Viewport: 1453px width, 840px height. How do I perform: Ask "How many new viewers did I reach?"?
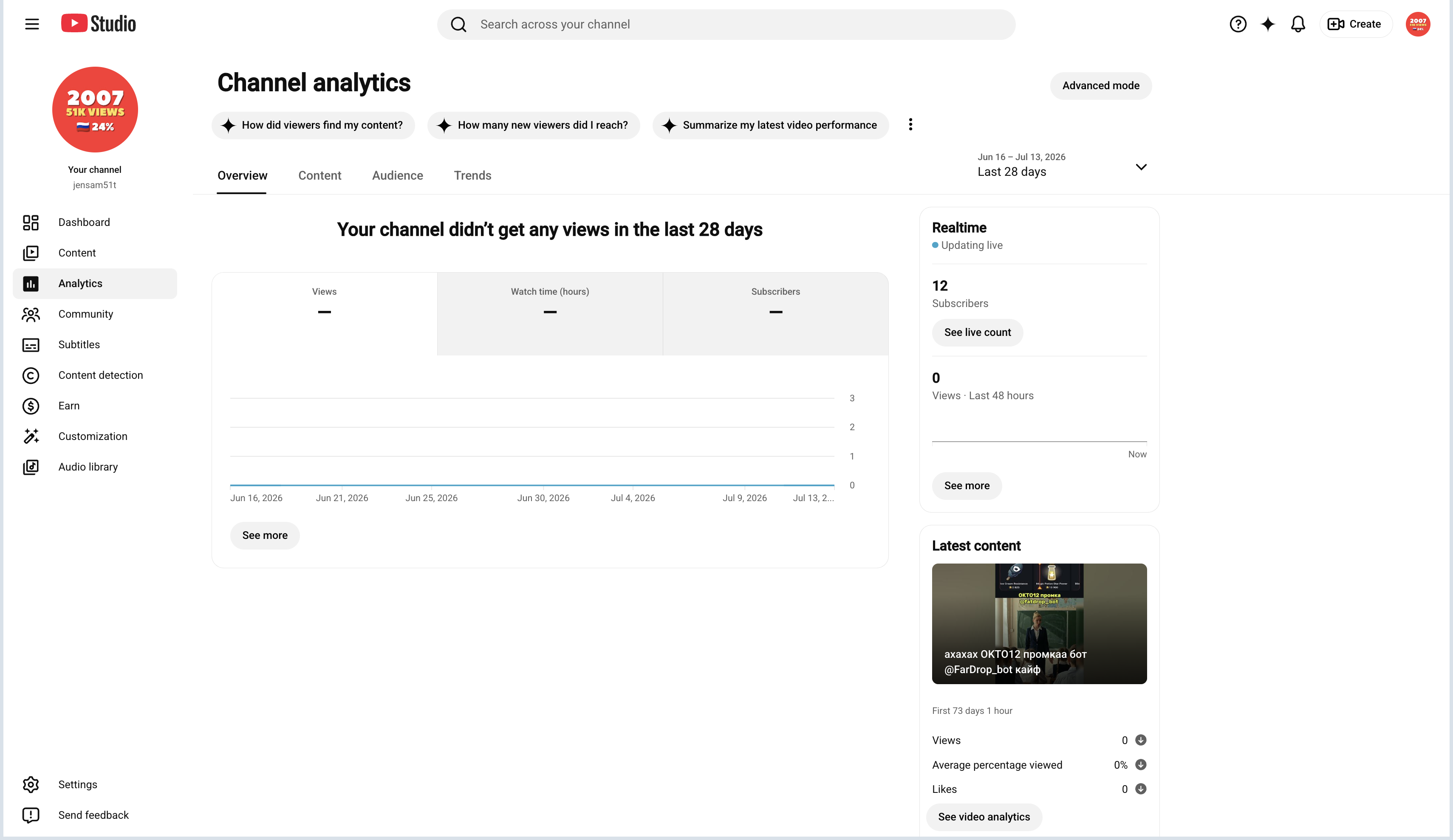pos(533,125)
